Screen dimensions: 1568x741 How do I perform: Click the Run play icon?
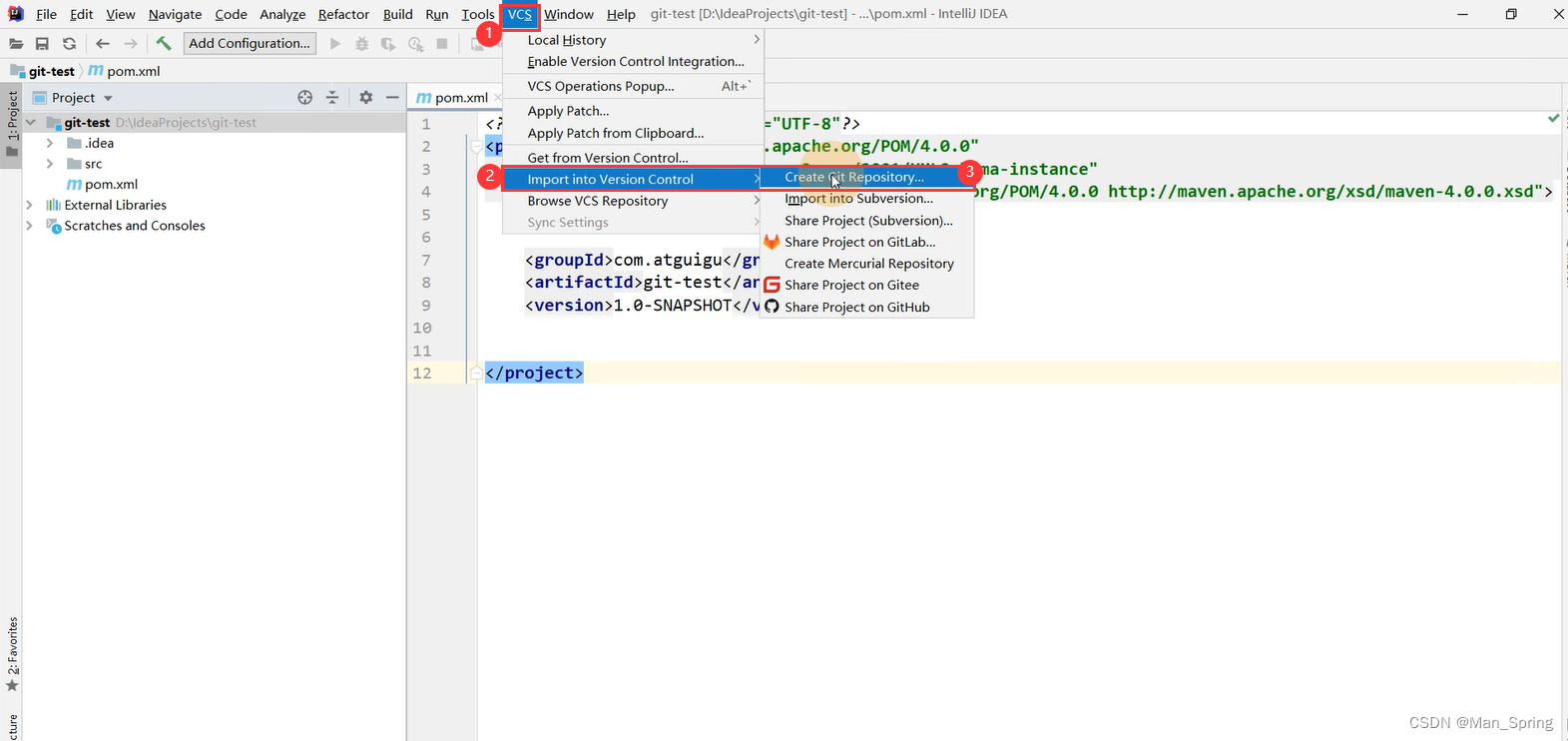[335, 43]
